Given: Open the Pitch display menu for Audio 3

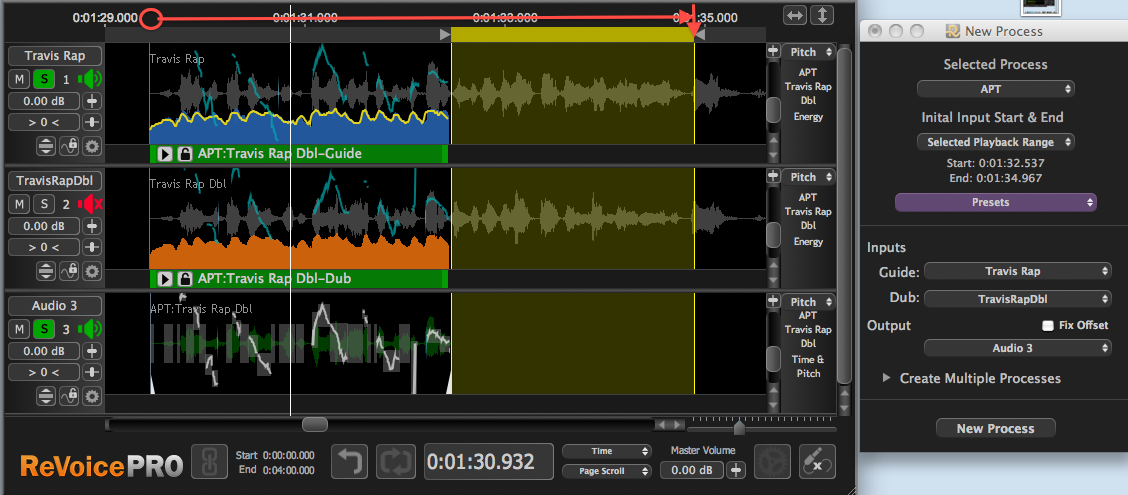Looking at the screenshot, I should (x=808, y=302).
